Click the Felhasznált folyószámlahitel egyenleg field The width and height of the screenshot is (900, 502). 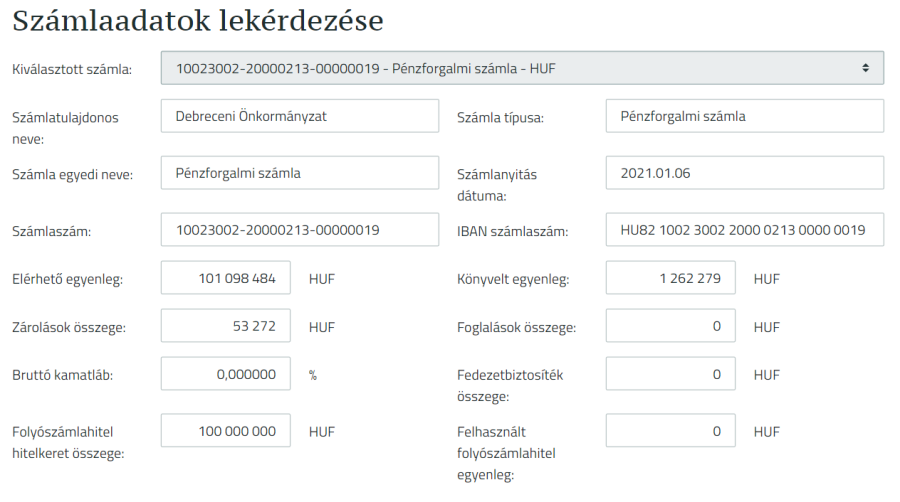point(670,430)
